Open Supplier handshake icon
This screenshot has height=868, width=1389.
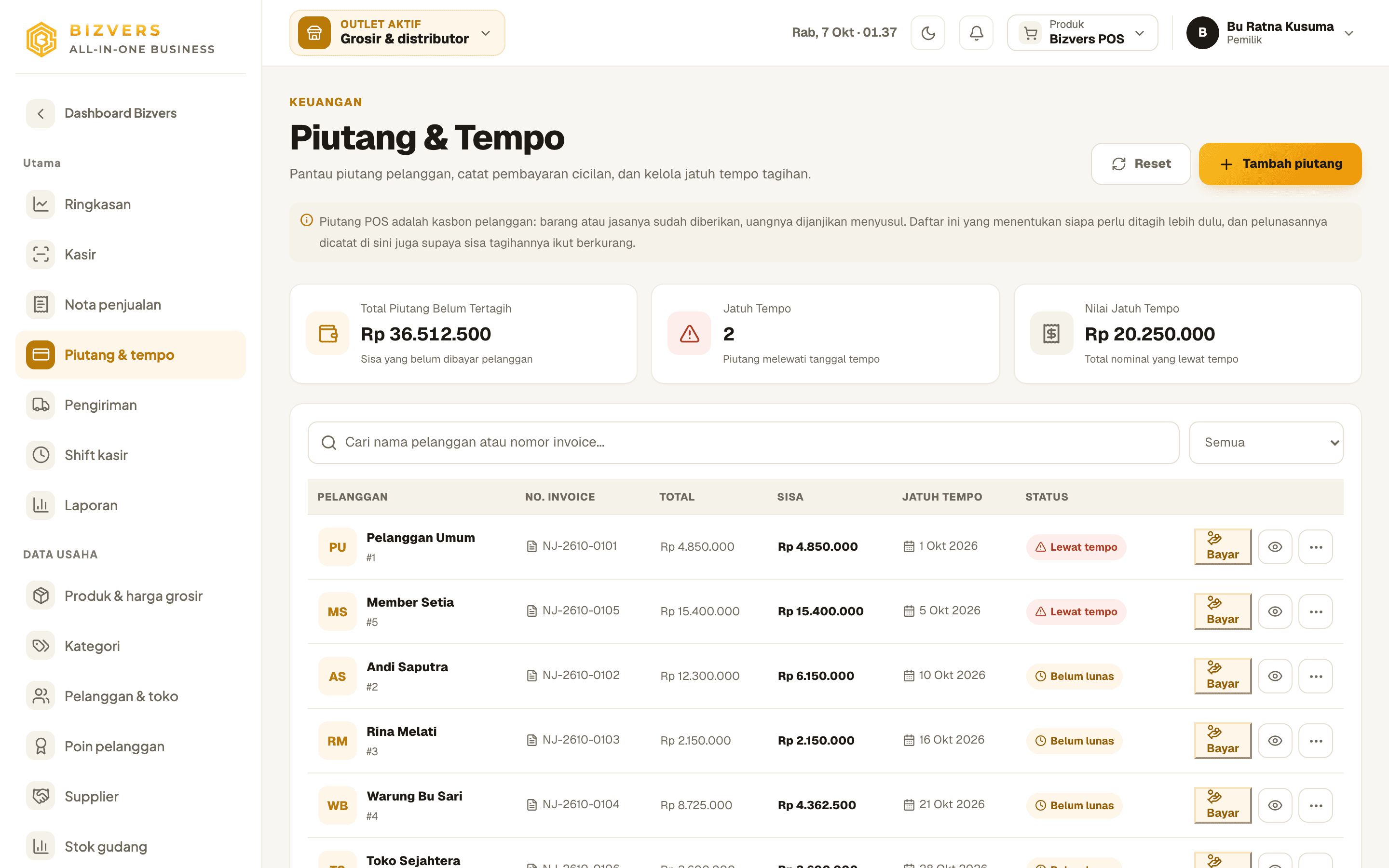[40, 796]
